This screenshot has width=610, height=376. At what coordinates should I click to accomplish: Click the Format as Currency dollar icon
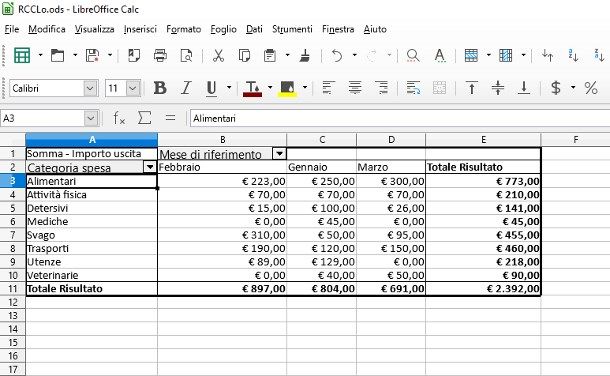556,88
